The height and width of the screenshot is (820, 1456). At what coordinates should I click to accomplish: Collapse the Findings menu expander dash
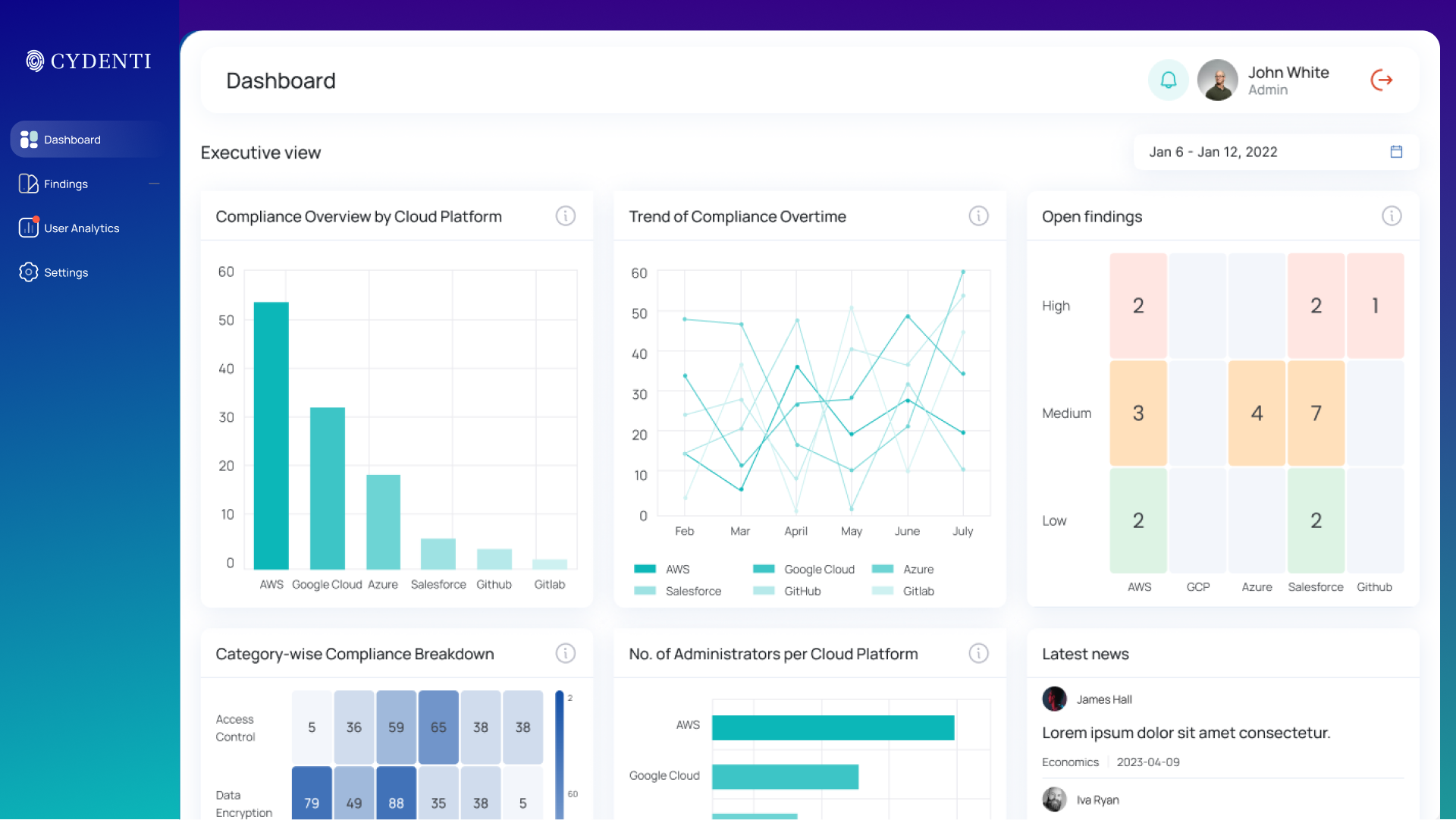[x=154, y=184]
